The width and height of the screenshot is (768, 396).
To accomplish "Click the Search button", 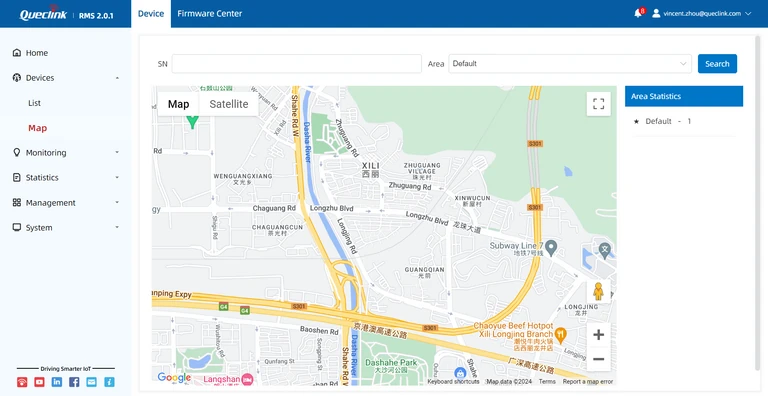I will click(717, 64).
